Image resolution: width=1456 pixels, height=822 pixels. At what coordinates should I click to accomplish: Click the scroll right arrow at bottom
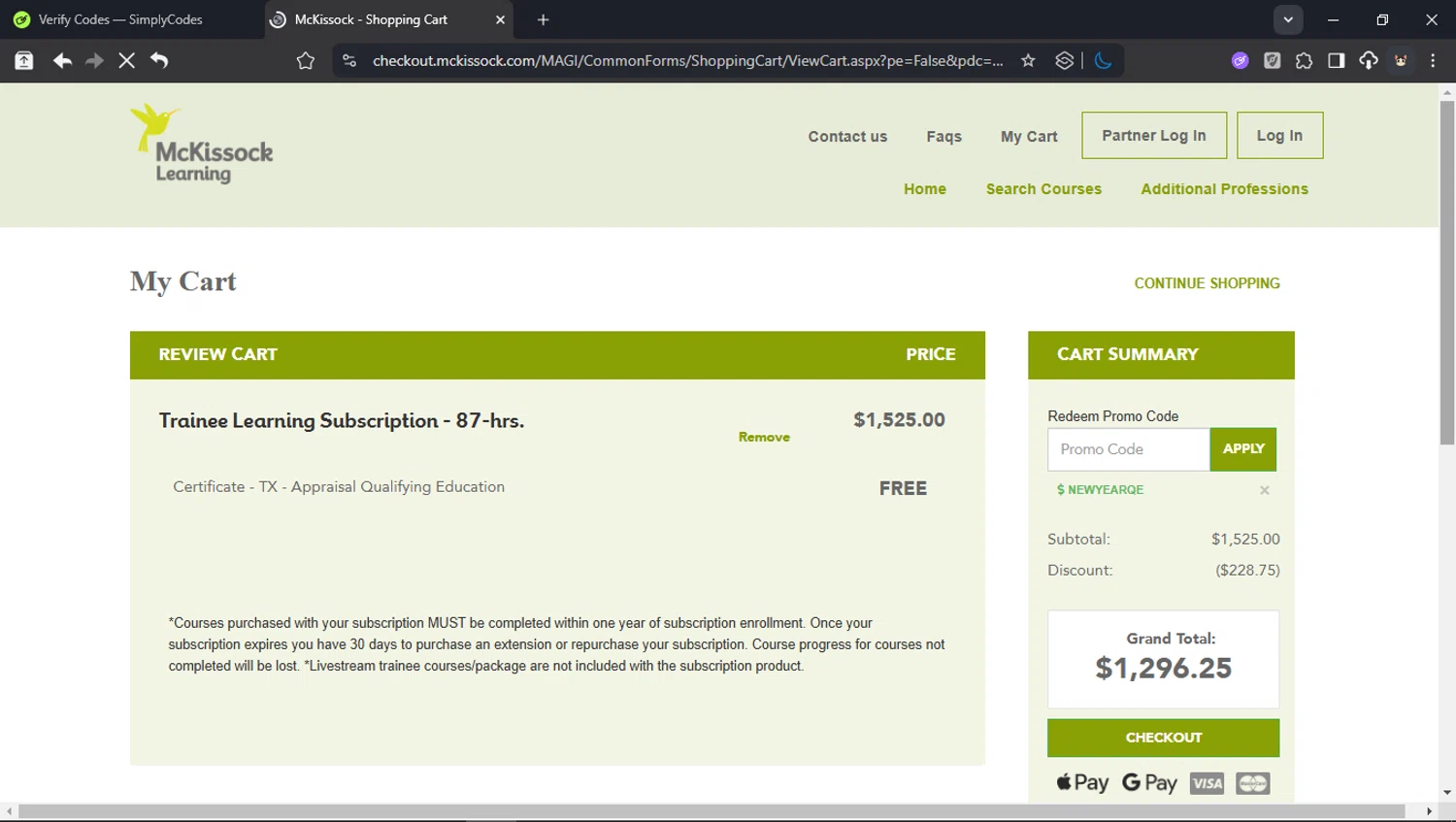pyautogui.click(x=1429, y=811)
